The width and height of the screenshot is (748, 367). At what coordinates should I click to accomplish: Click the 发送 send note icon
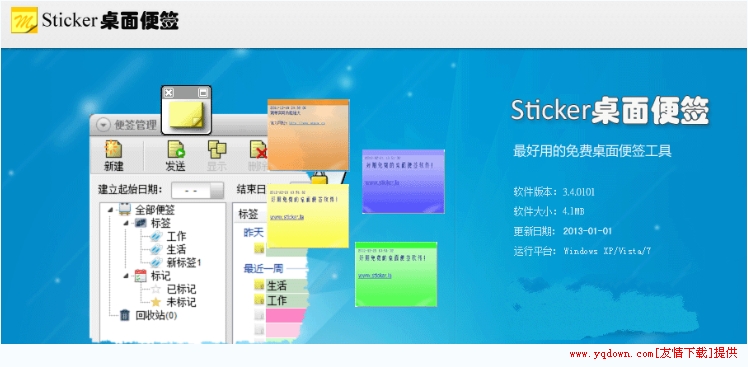(176, 150)
